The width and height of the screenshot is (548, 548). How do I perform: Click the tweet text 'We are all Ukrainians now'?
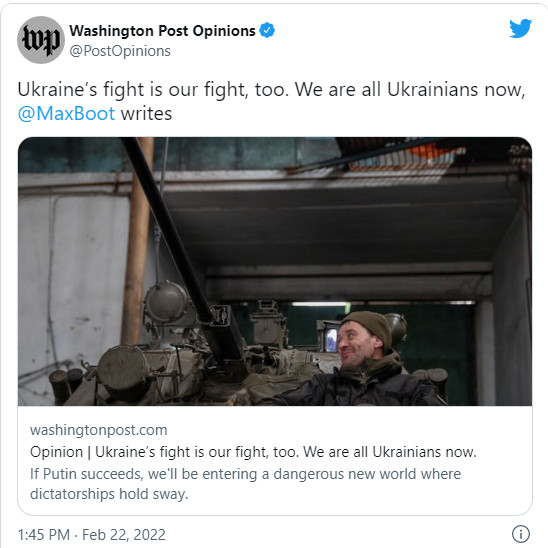[x=410, y=89]
